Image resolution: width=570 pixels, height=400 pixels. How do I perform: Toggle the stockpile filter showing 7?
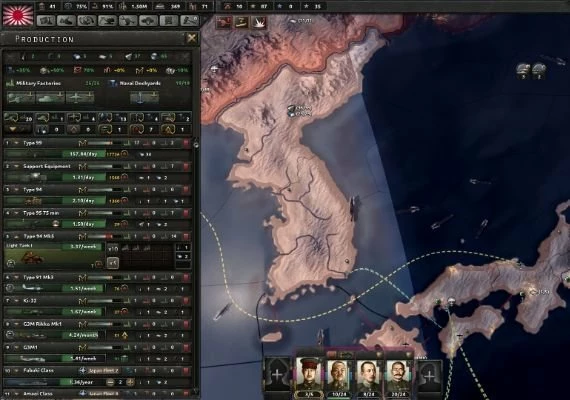coord(144,129)
